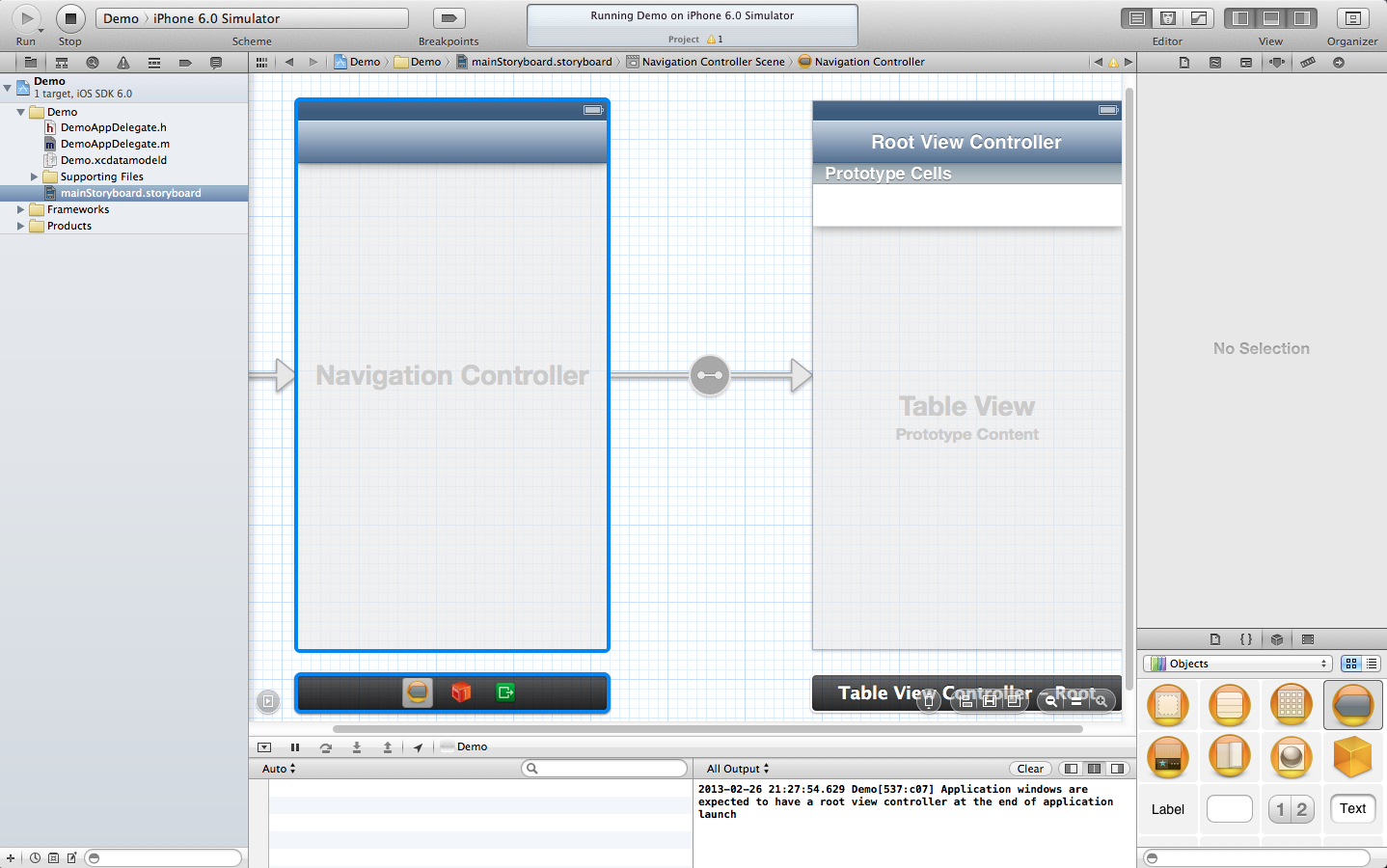
Task: Open the Issue navigator tab
Action: [x=123, y=63]
